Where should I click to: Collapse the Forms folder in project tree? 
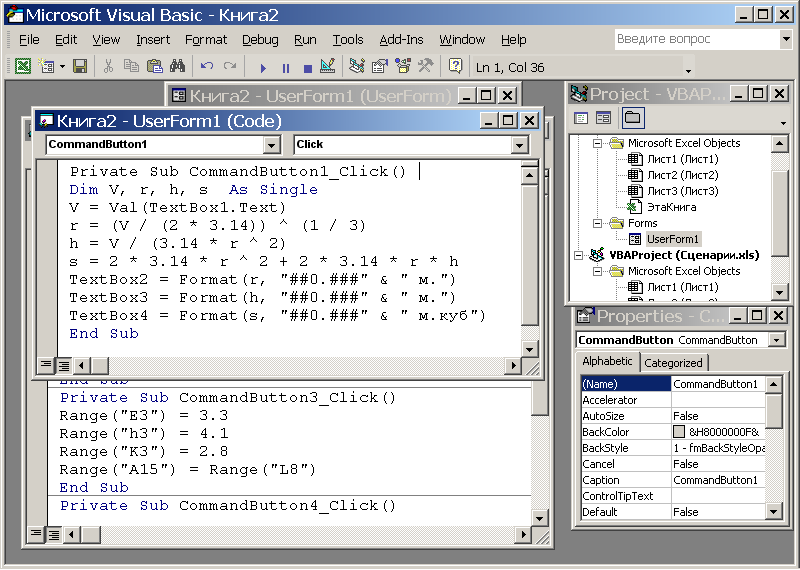coord(597,224)
